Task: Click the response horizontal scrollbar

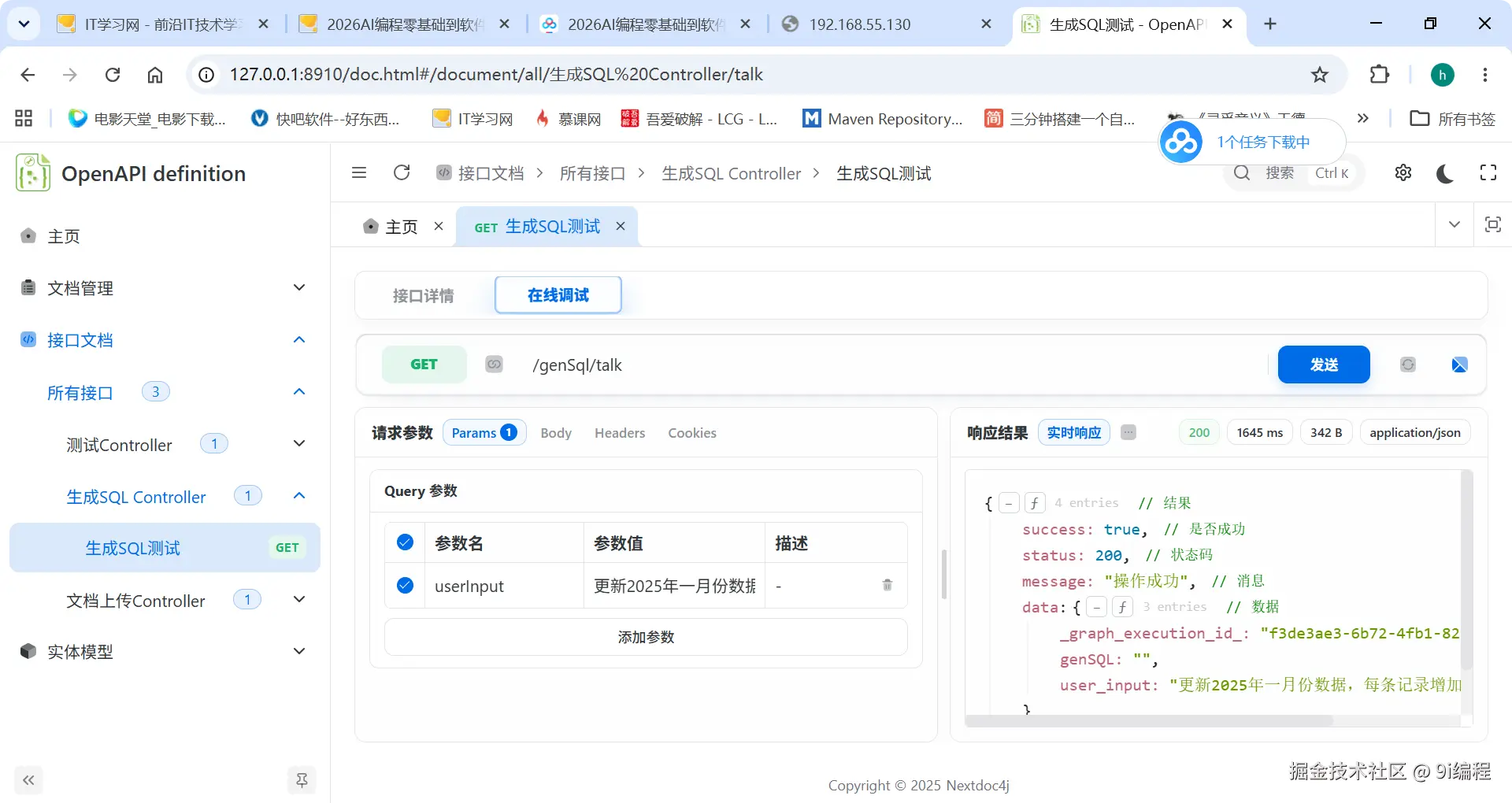Action: (1148, 720)
